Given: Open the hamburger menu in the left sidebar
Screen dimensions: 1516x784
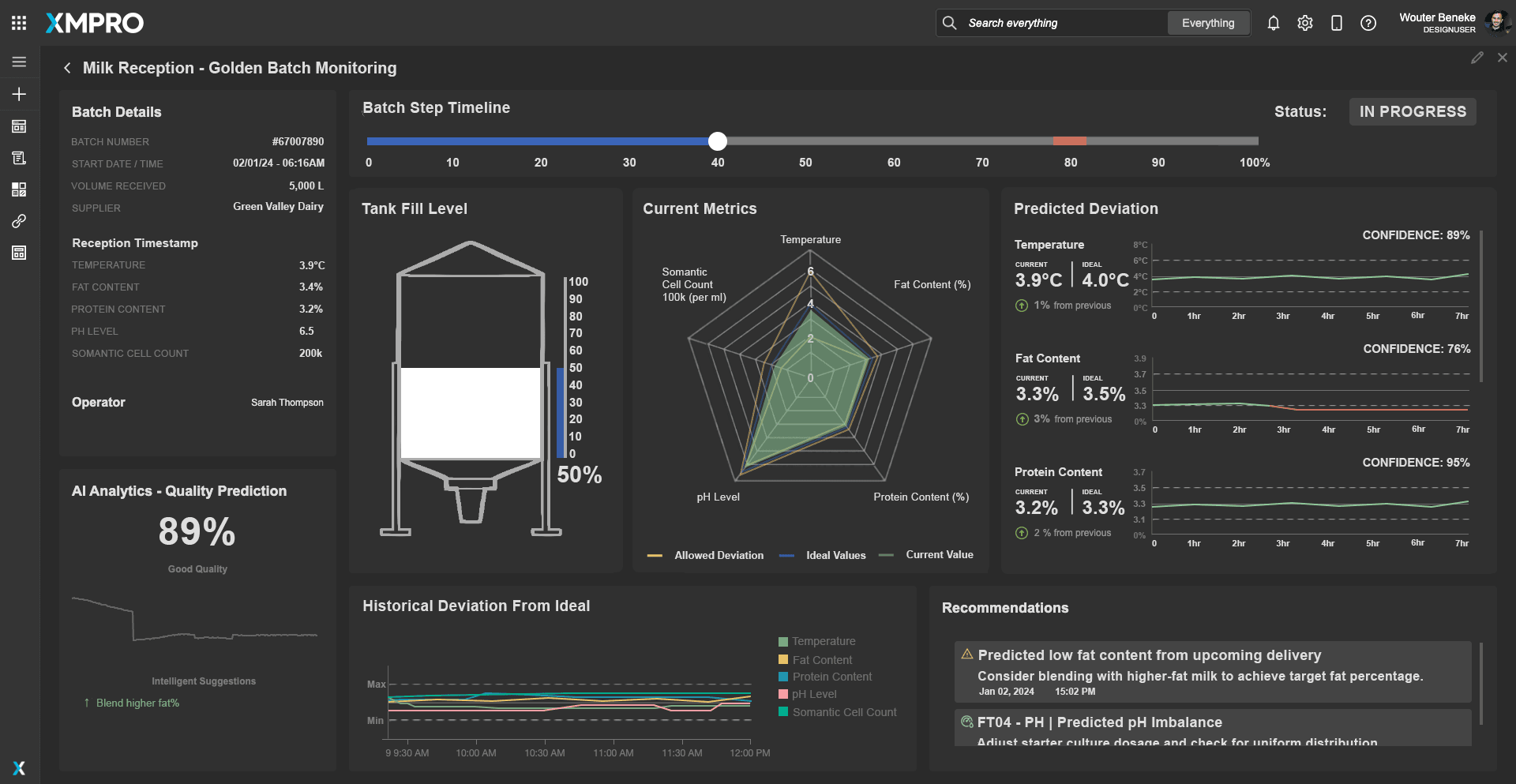Looking at the screenshot, I should pyautogui.click(x=19, y=62).
